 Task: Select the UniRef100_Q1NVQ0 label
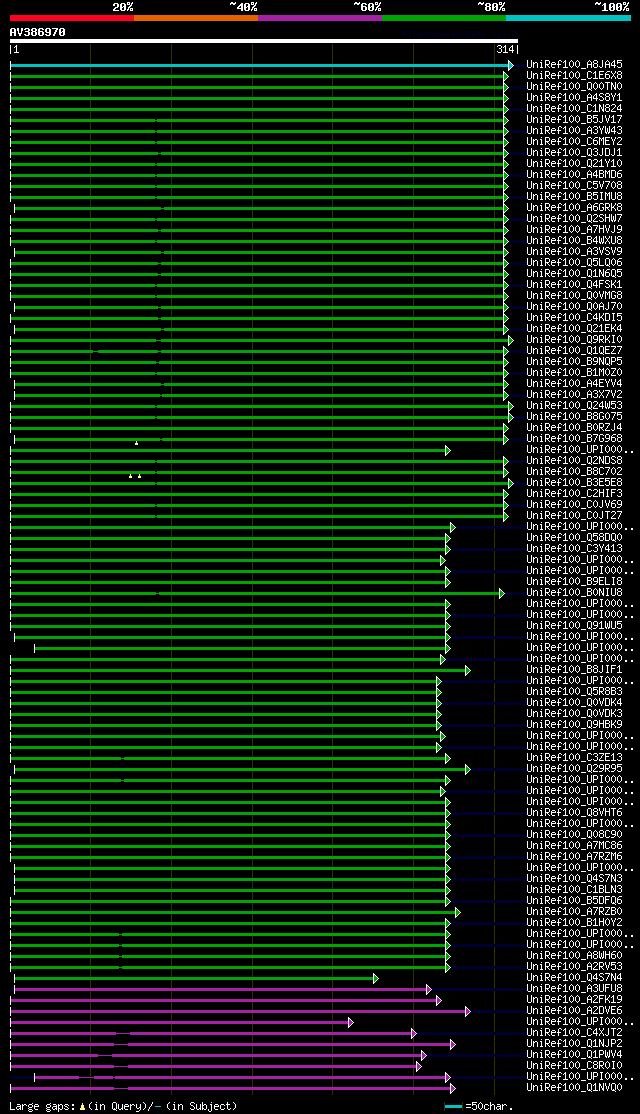click(575, 1088)
